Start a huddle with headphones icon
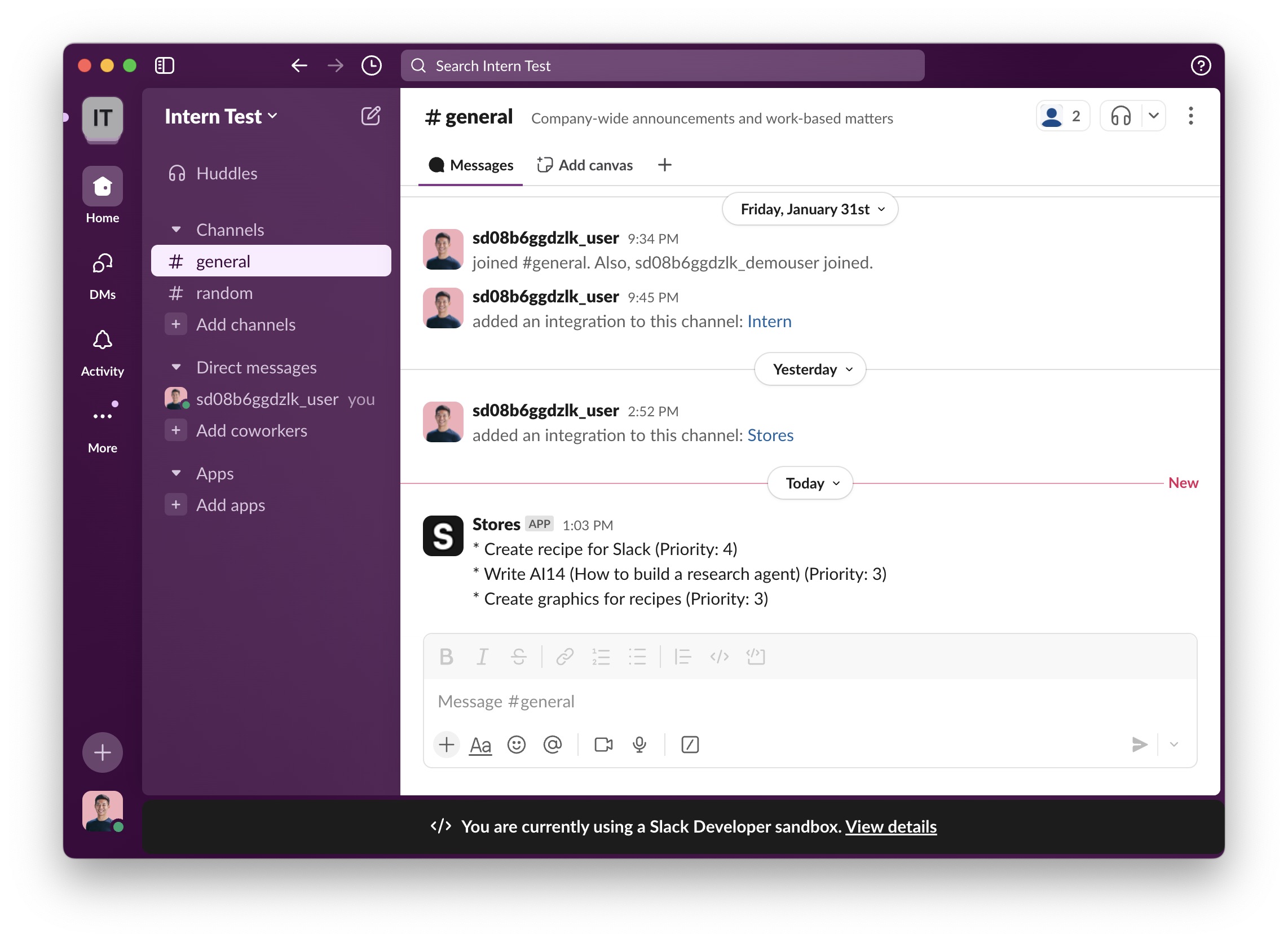This screenshot has width=1288, height=942. 1121,116
